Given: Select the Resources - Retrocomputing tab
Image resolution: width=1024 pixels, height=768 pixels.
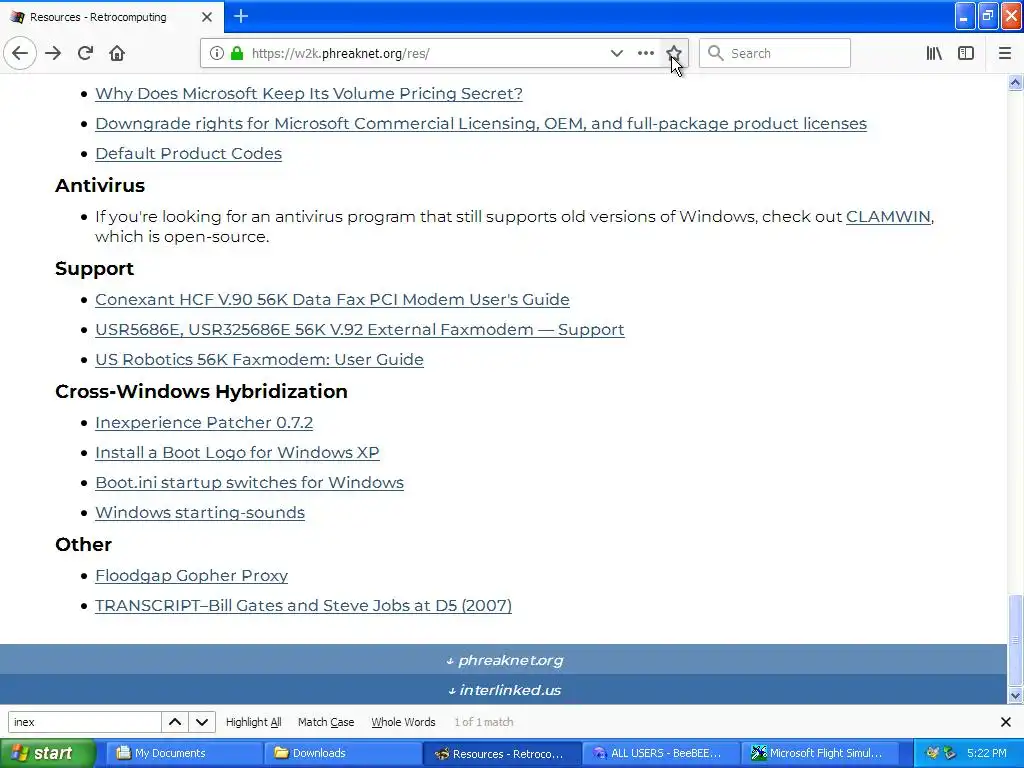Looking at the screenshot, I should tap(112, 17).
